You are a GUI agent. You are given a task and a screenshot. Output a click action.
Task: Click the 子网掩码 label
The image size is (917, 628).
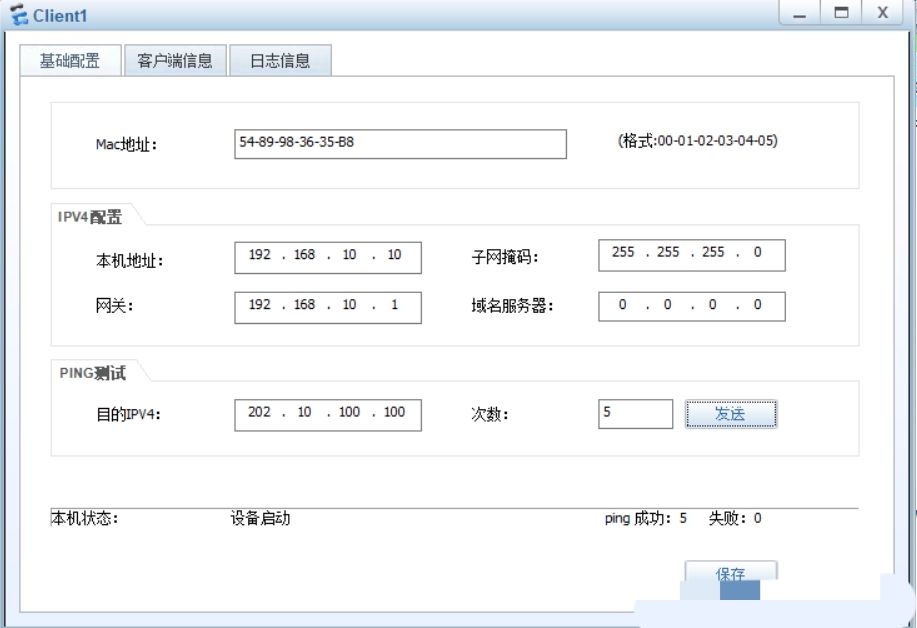505,257
